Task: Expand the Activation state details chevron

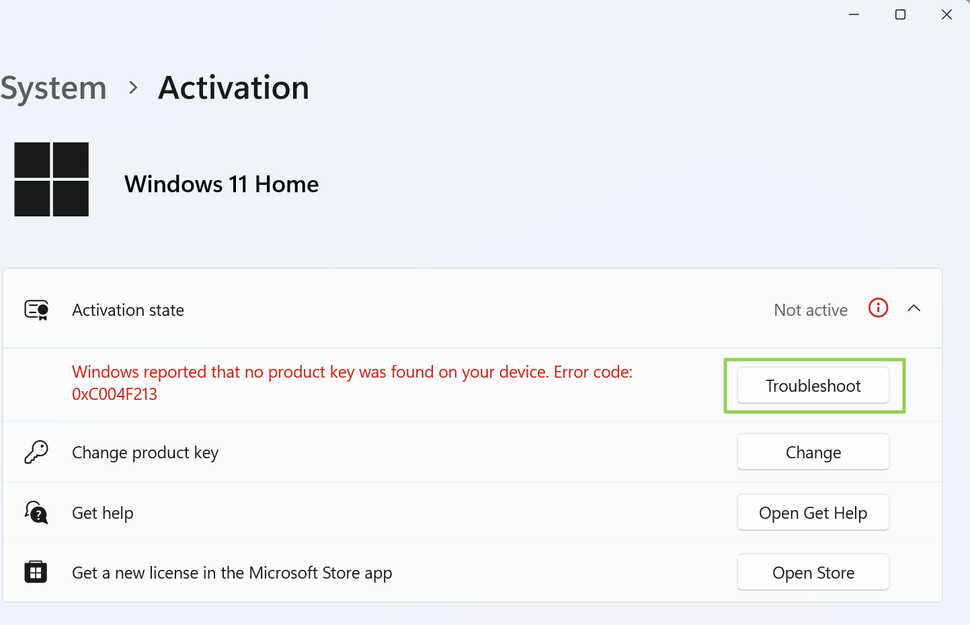Action: [914, 308]
